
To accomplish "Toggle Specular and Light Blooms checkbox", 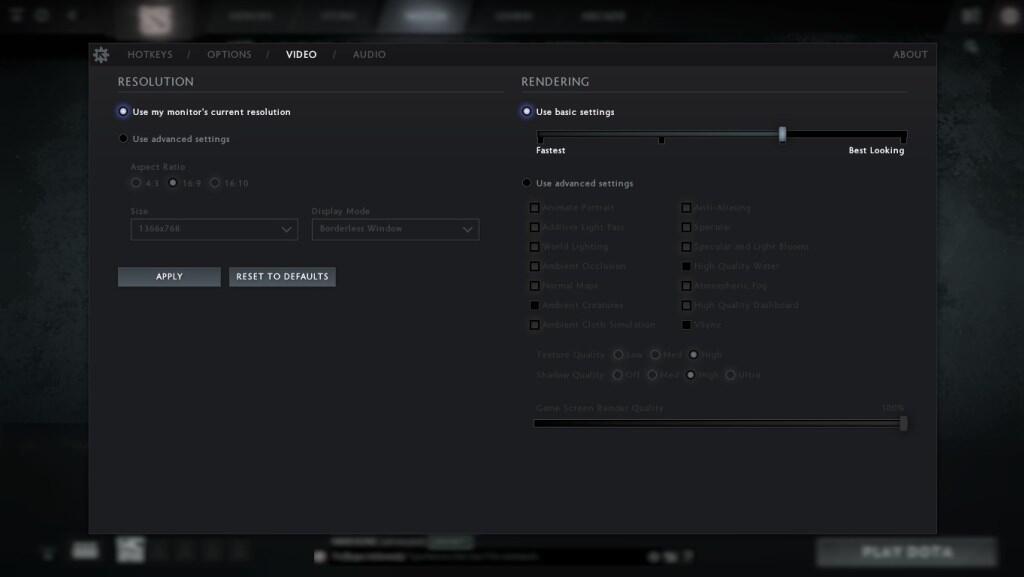I will [x=686, y=247].
